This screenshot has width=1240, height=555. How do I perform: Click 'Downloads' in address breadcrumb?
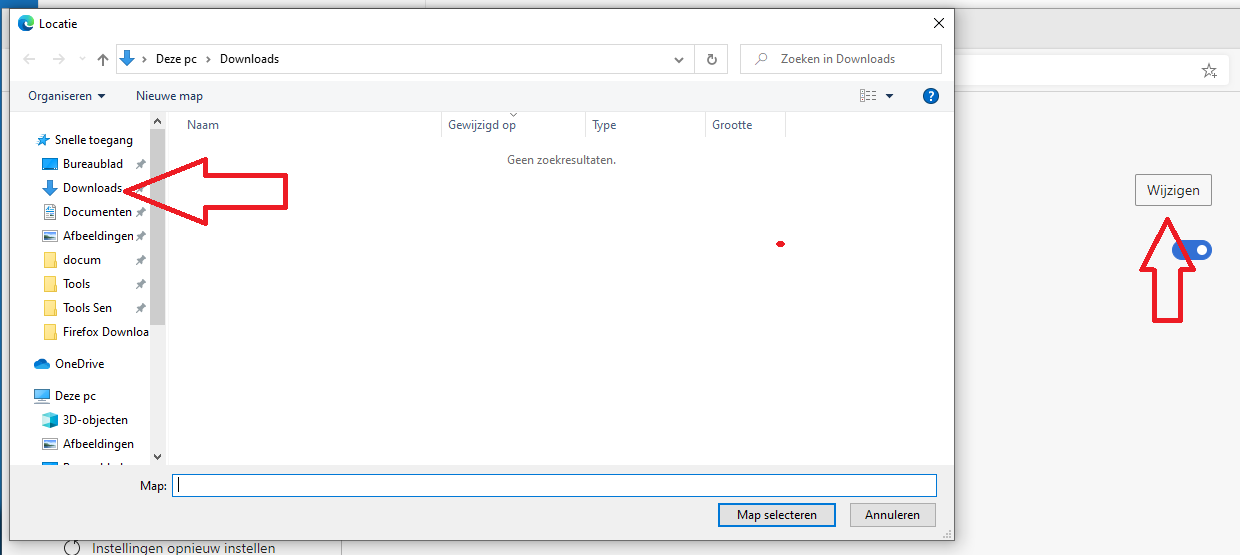coord(249,59)
